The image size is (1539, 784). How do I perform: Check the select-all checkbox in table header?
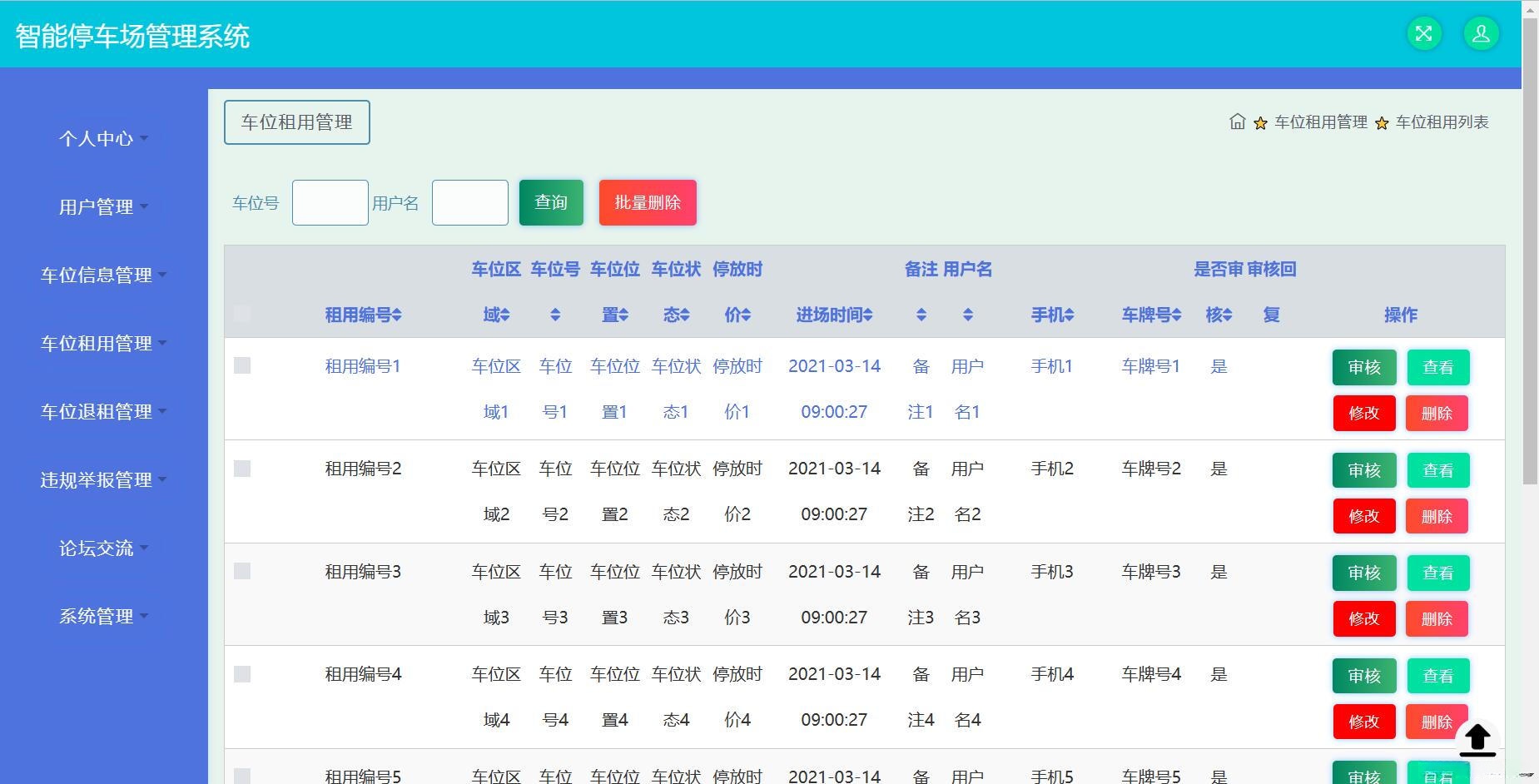[242, 313]
